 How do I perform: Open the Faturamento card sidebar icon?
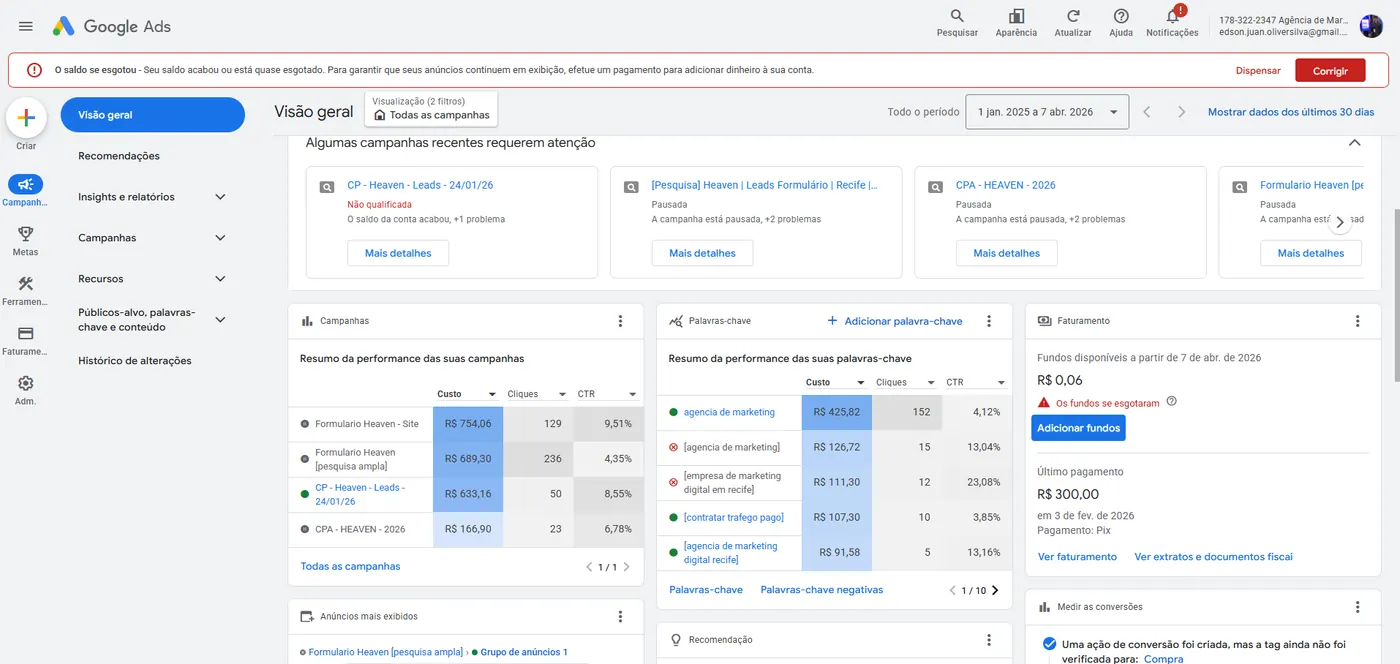26,333
